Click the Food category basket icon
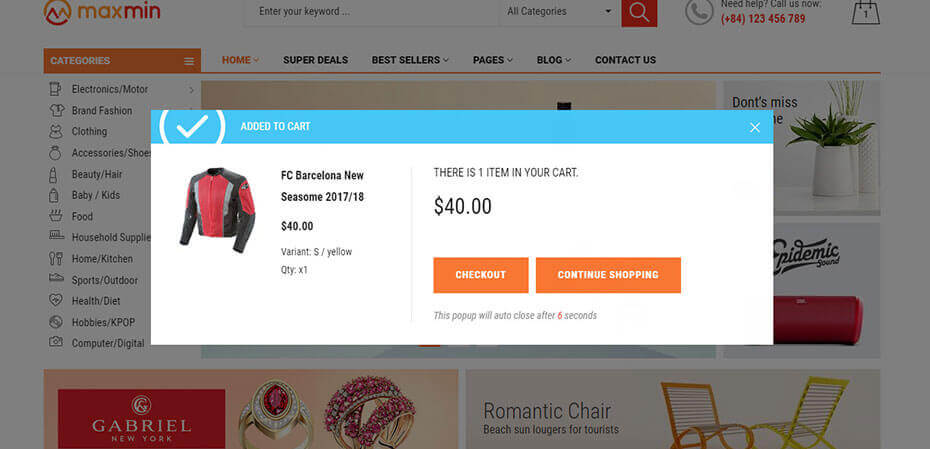Viewport: 930px width, 449px height. pos(56,216)
